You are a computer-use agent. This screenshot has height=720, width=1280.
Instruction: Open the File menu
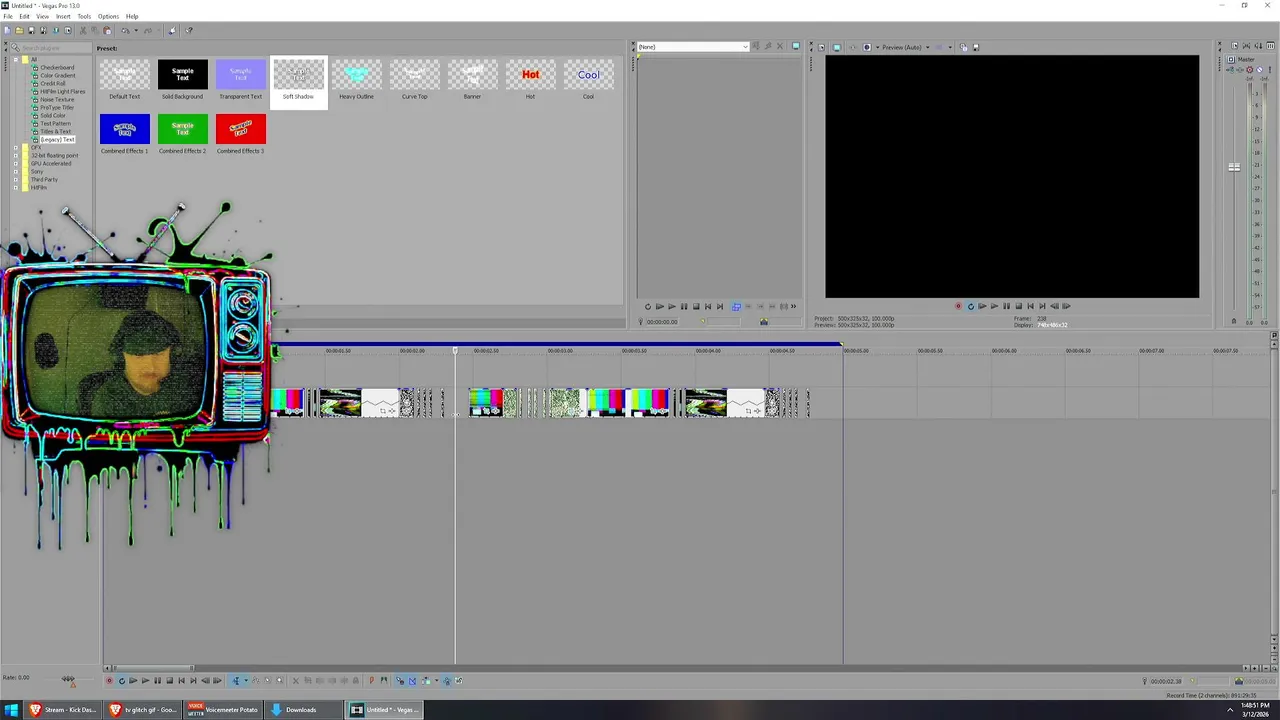point(8,16)
